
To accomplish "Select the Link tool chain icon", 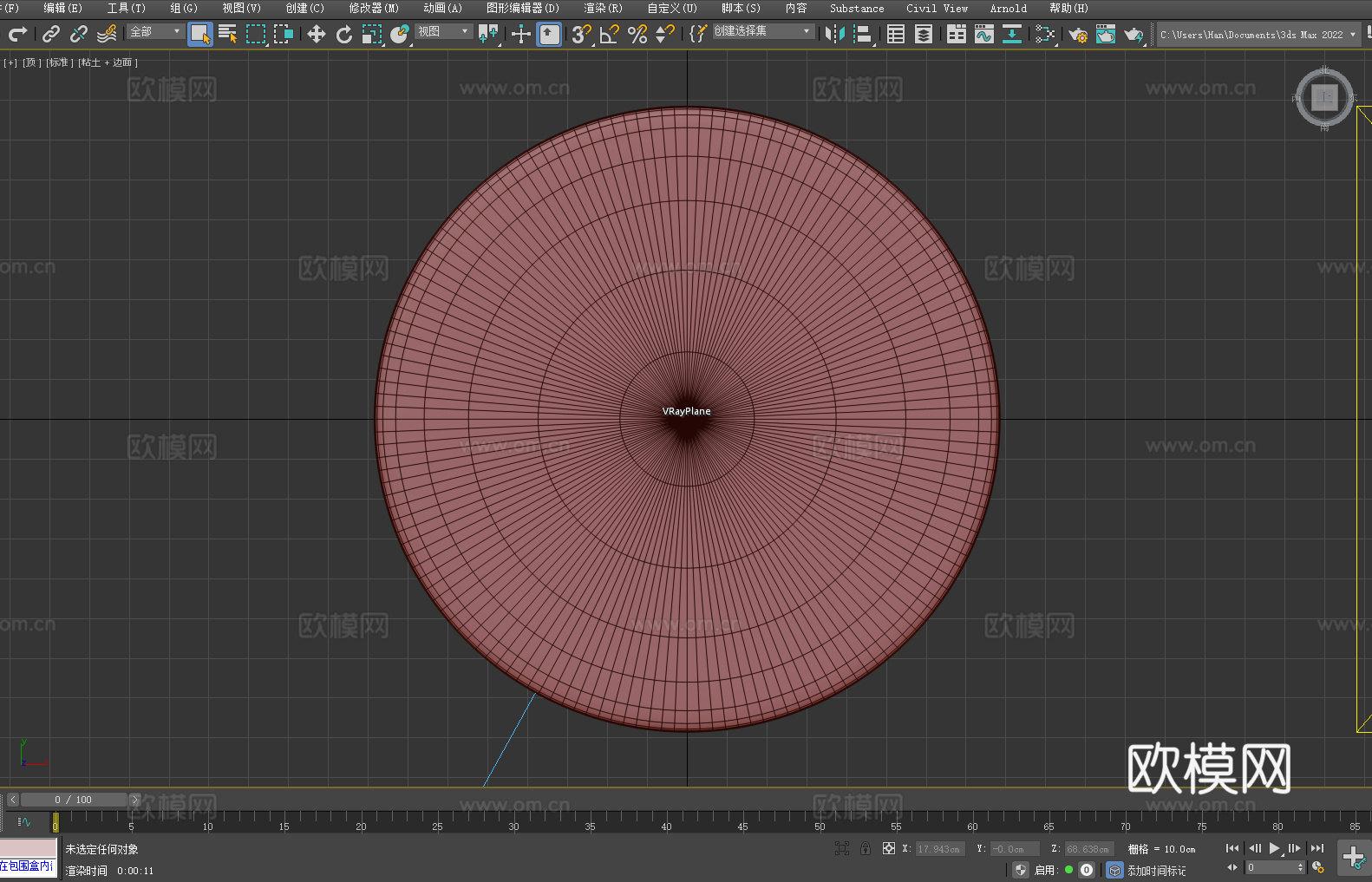I will (51, 34).
